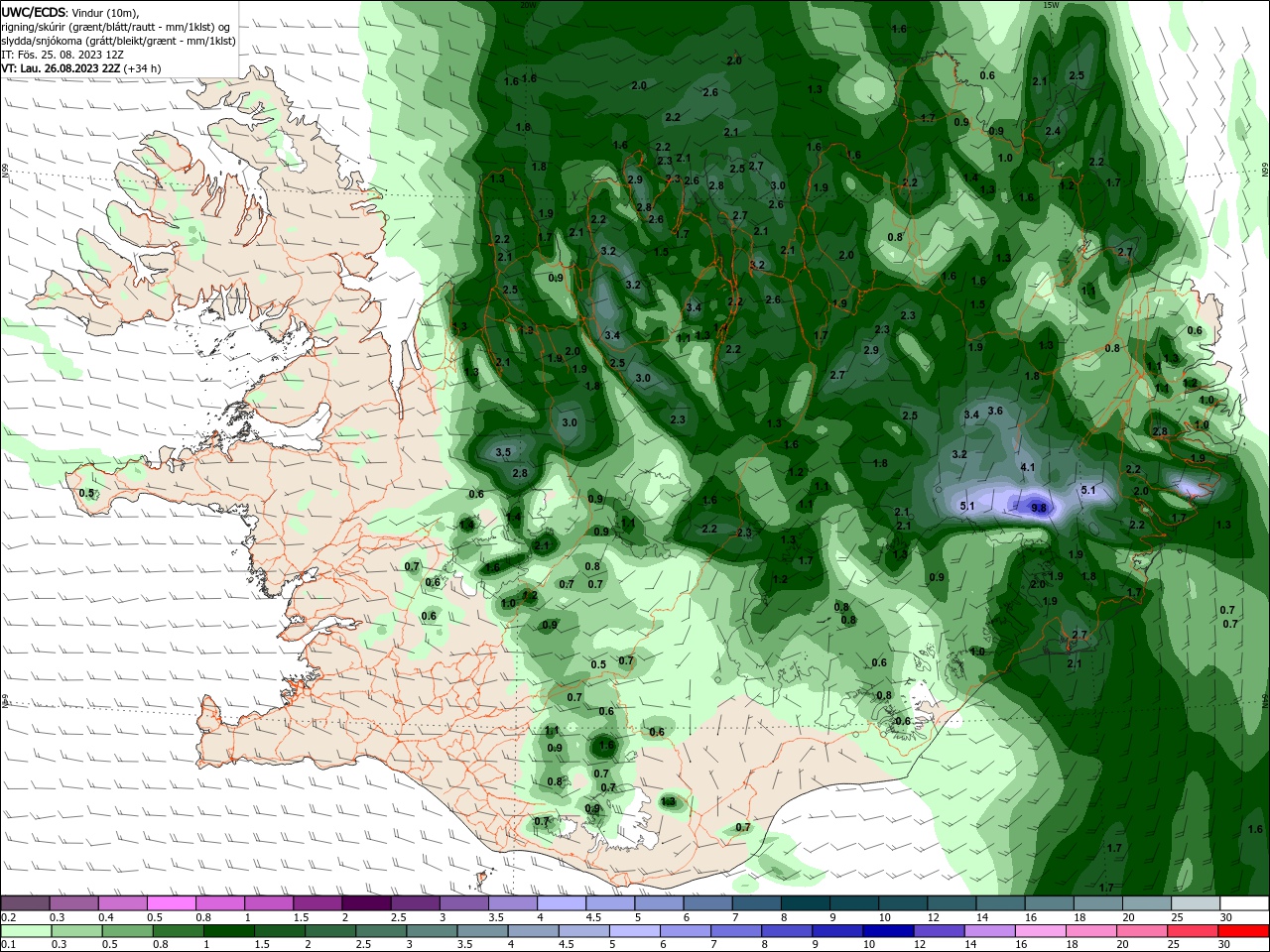
Task: Select the dark teal snow legend swatch labeled 8
Action: 806,903
